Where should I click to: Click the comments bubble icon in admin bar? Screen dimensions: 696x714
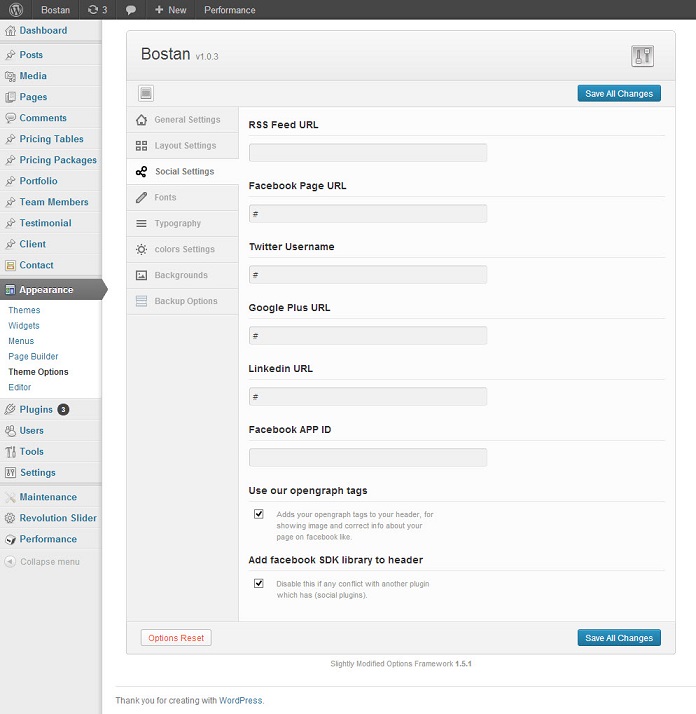tap(131, 10)
